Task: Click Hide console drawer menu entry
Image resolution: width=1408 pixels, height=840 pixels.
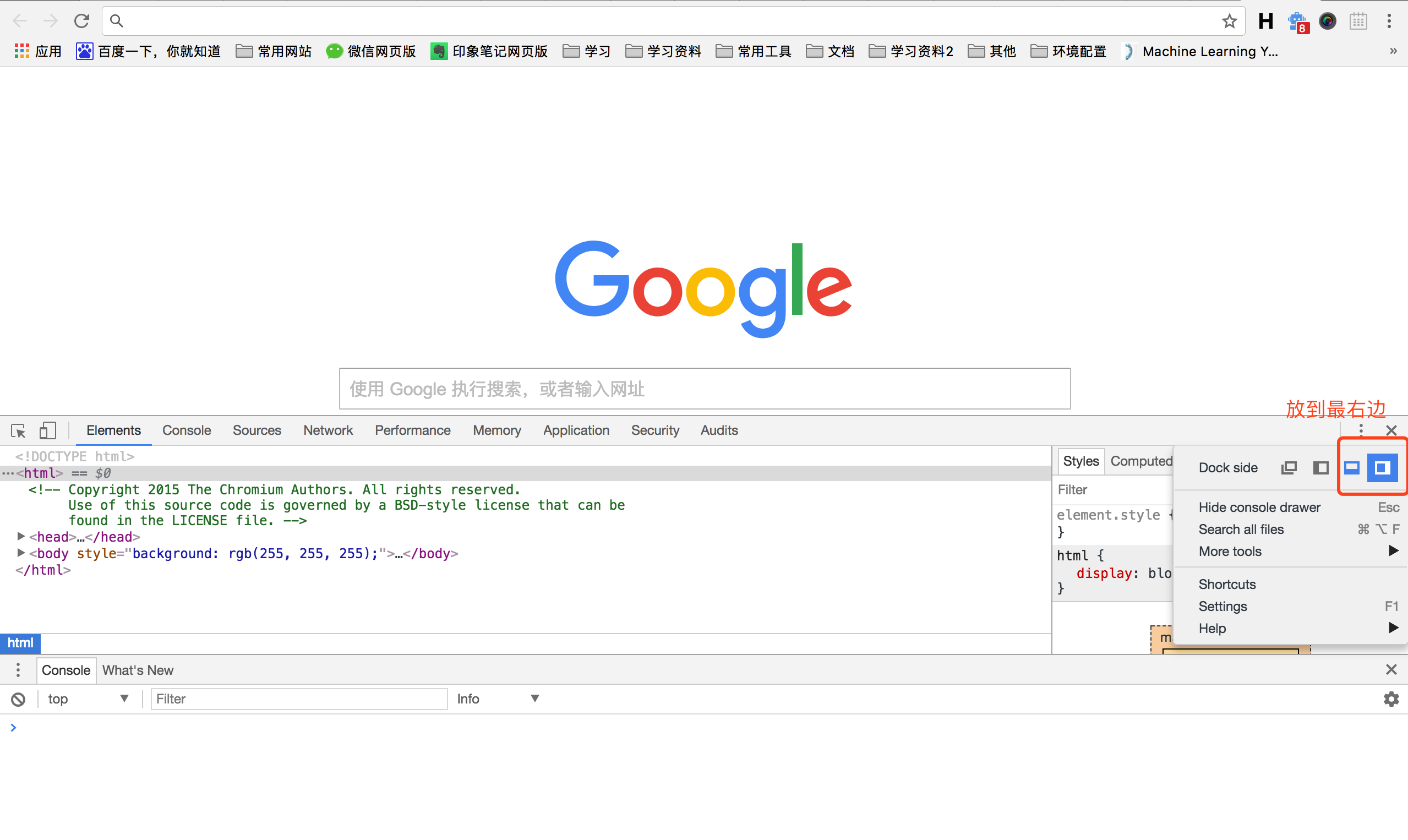Action: pyautogui.click(x=1259, y=506)
